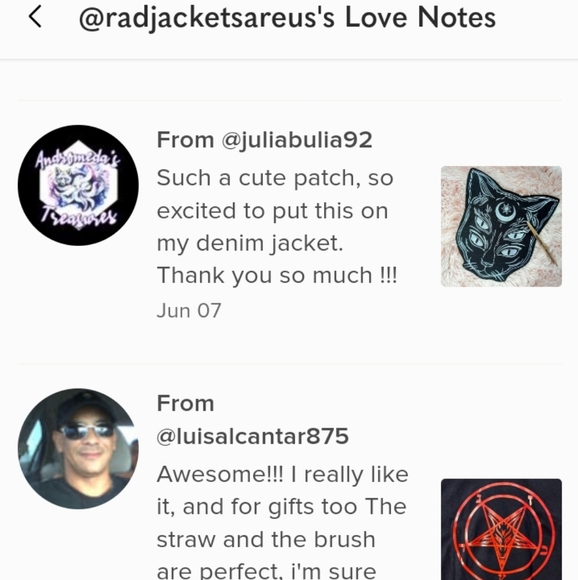Go back using the header arrow
The width and height of the screenshot is (578, 580).
click(35, 17)
